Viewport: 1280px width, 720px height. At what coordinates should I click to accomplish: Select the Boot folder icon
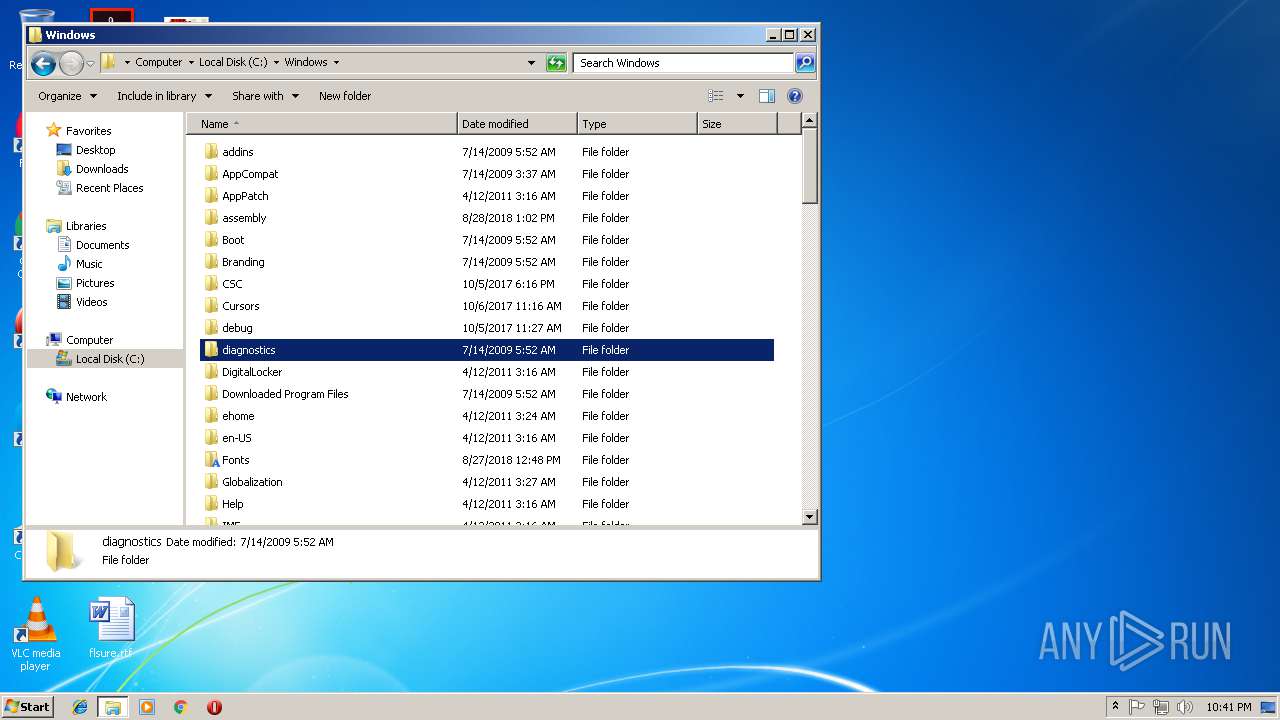211,240
